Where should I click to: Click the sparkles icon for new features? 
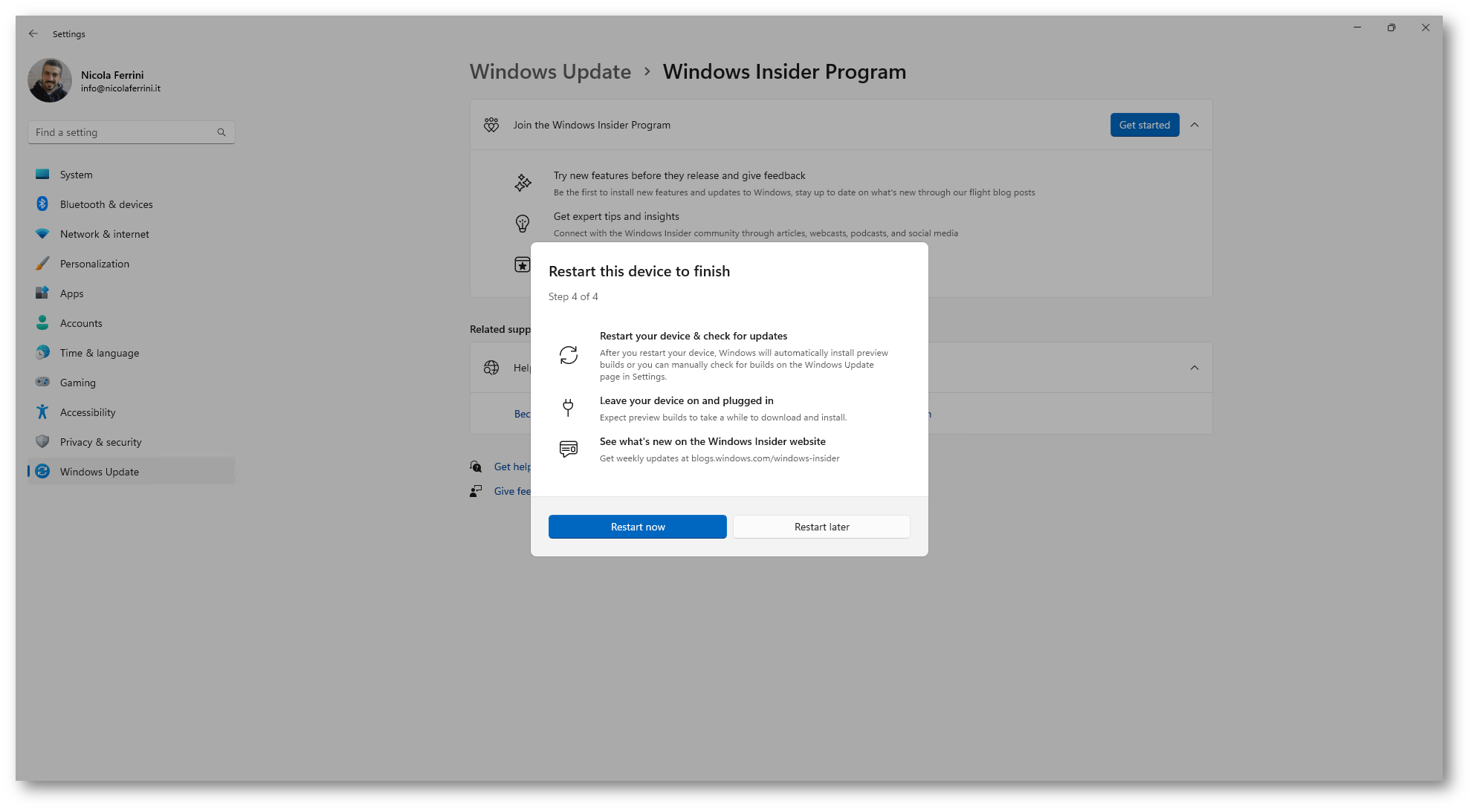[x=523, y=183]
